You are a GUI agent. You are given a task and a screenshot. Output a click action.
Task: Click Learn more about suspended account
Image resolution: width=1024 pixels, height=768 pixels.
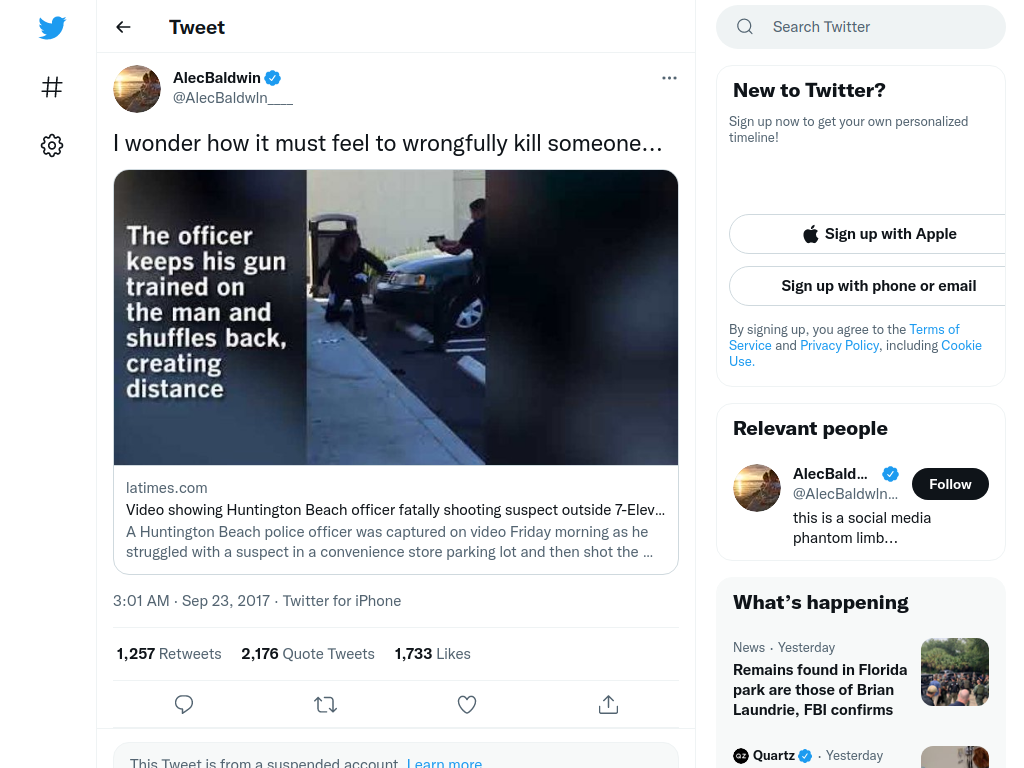coord(444,763)
